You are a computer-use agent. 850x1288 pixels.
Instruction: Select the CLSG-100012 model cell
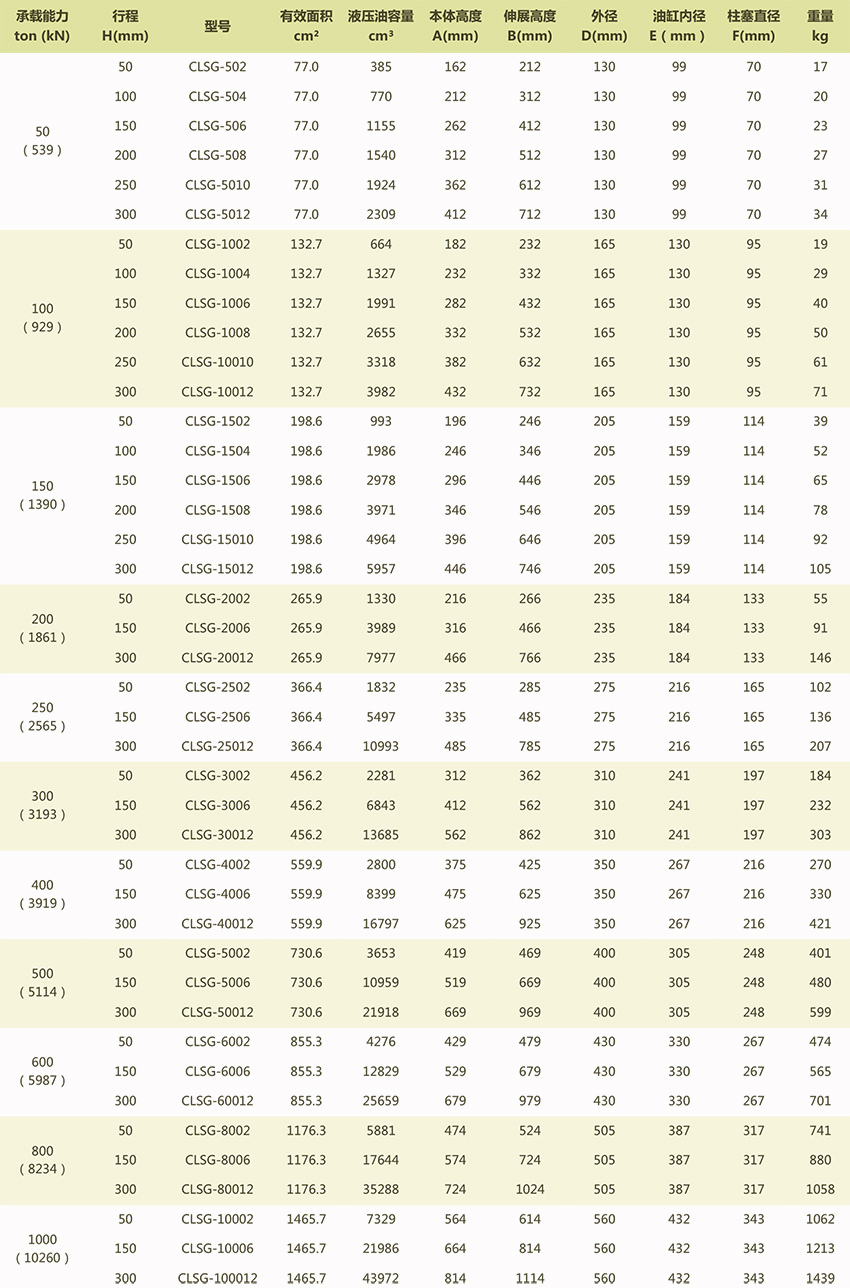coord(217,1278)
